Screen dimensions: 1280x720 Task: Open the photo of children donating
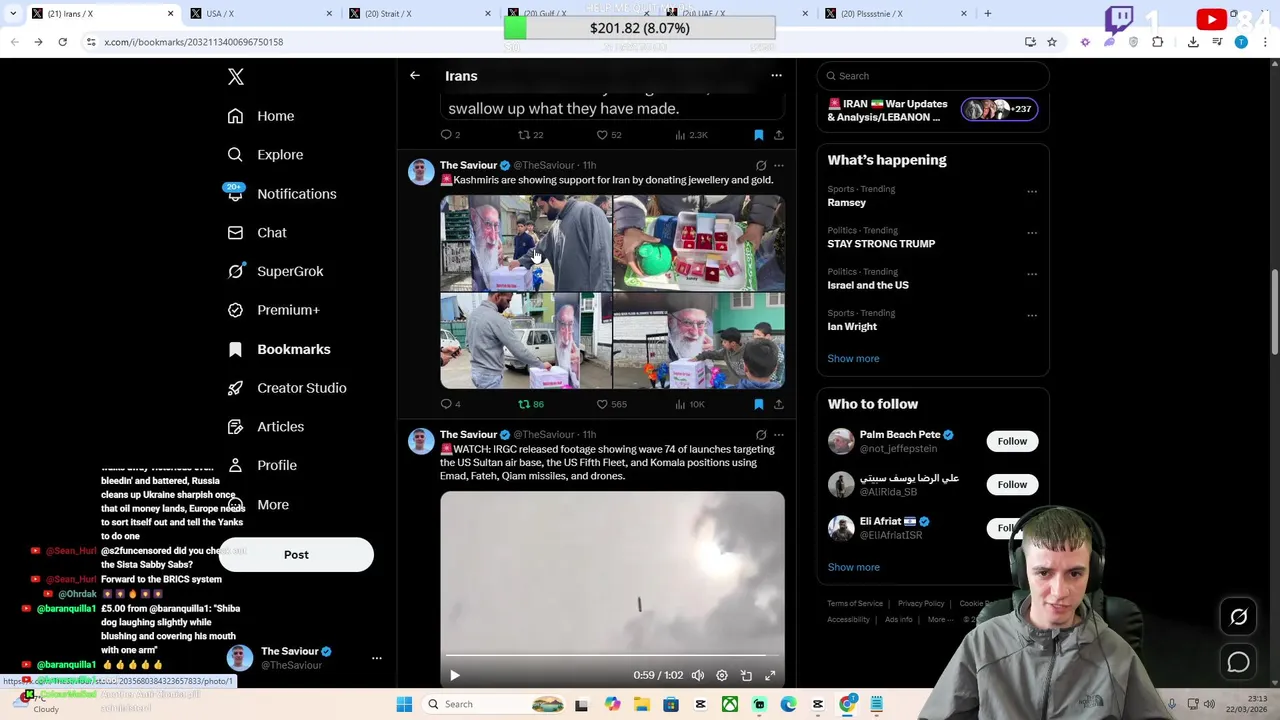(x=699, y=341)
